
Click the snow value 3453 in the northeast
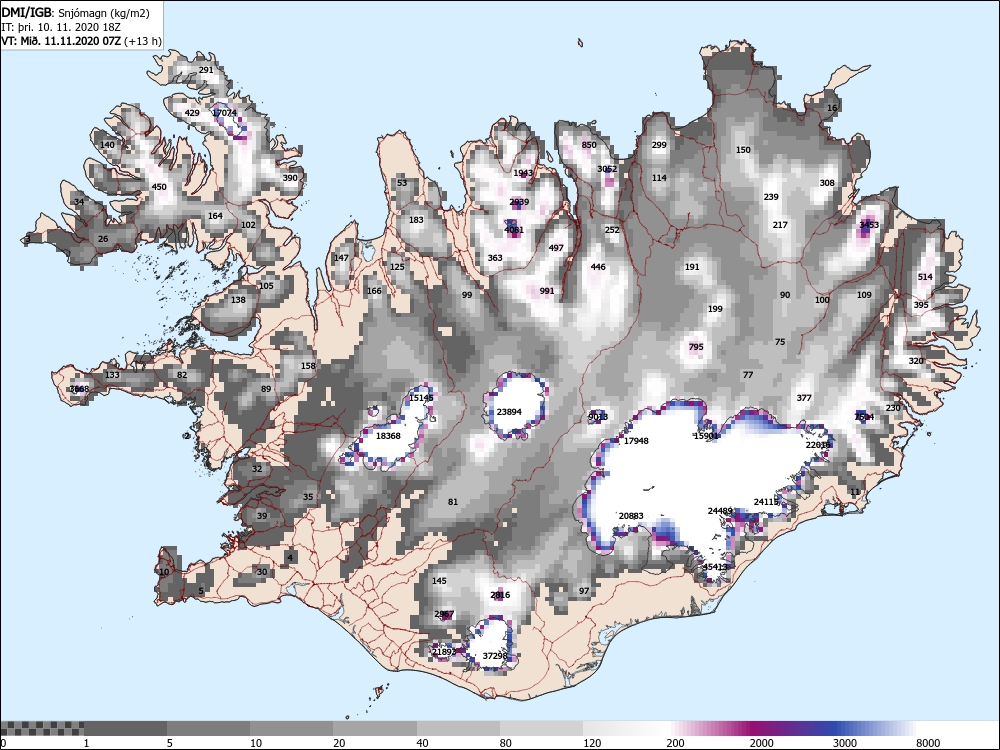869,224
